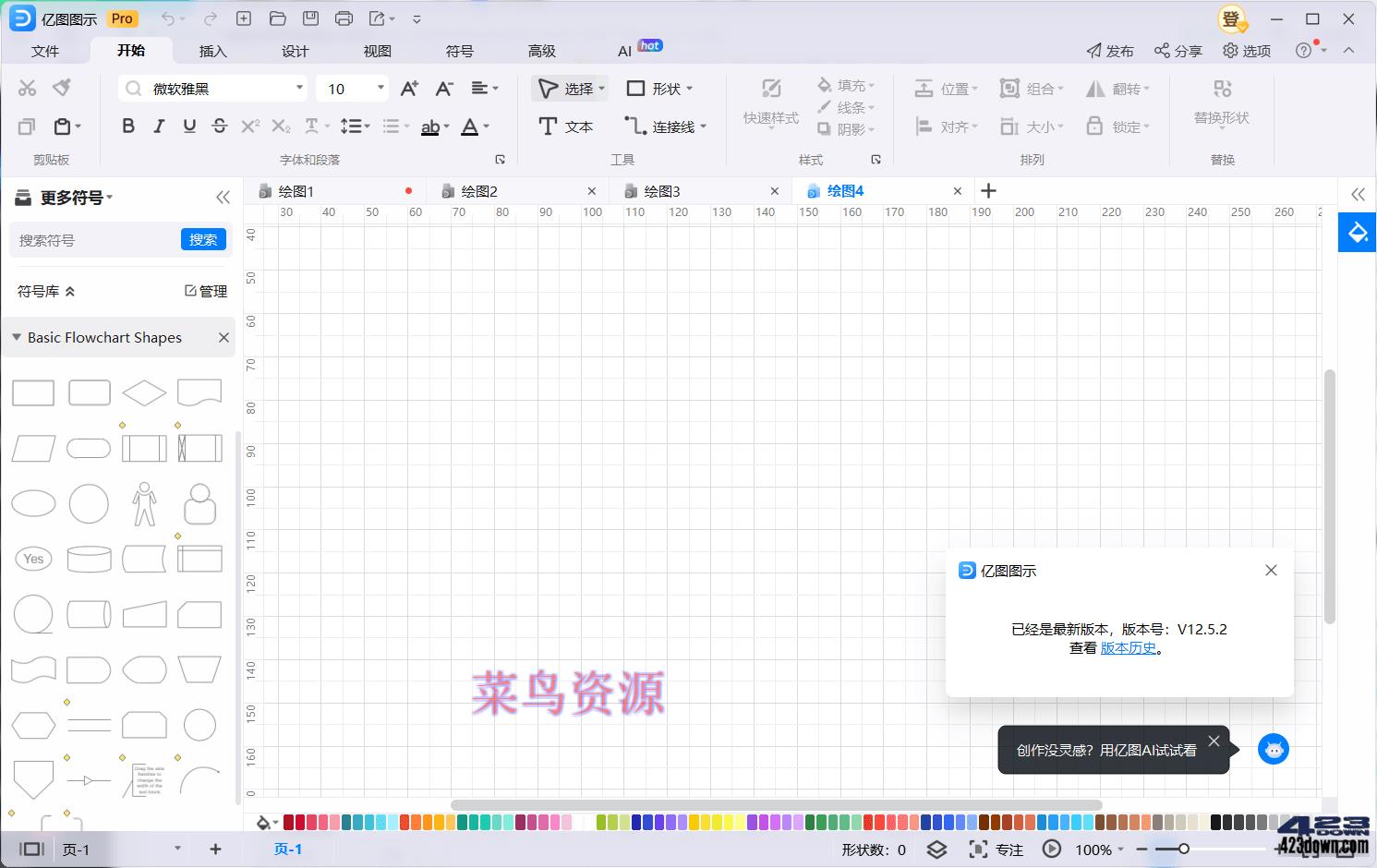Activate the 文本 text tool
Image resolution: width=1377 pixels, height=868 pixels.
[x=565, y=127]
